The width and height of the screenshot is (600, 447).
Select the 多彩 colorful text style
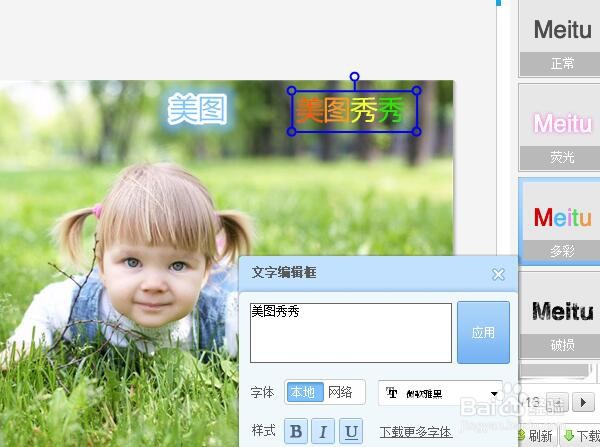560,221
